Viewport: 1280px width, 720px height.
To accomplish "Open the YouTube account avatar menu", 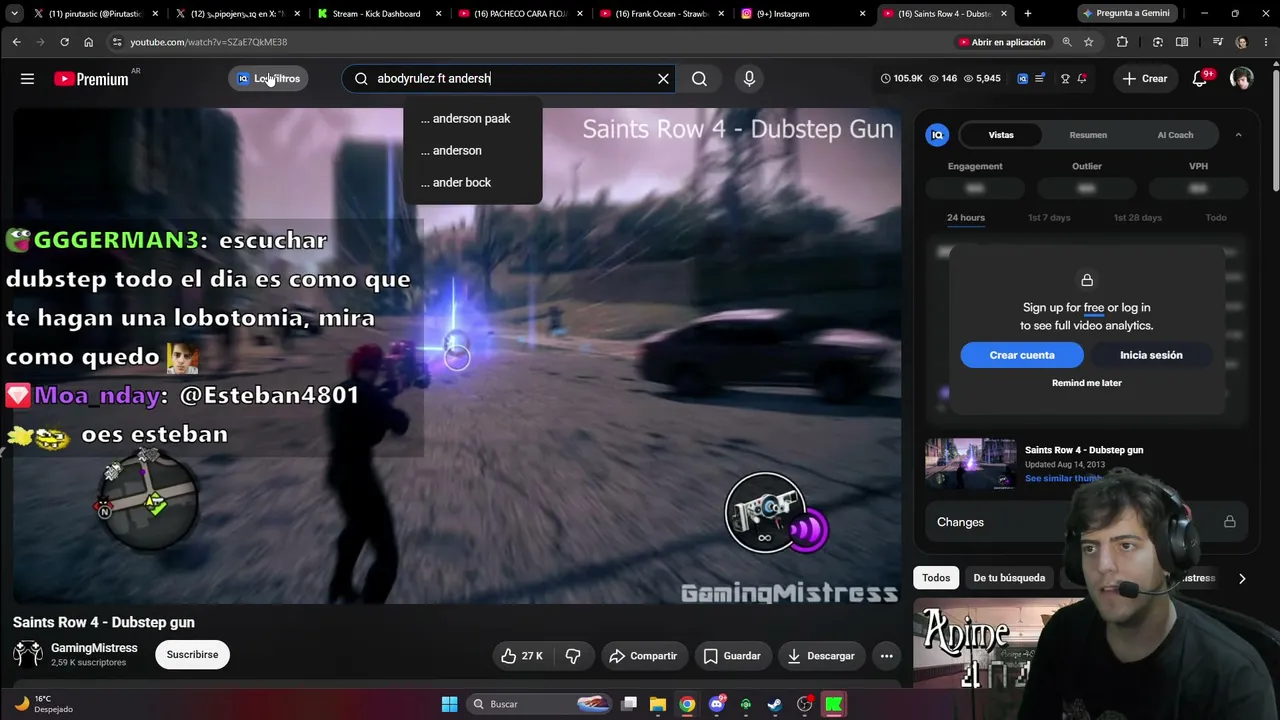I will 1241,79.
